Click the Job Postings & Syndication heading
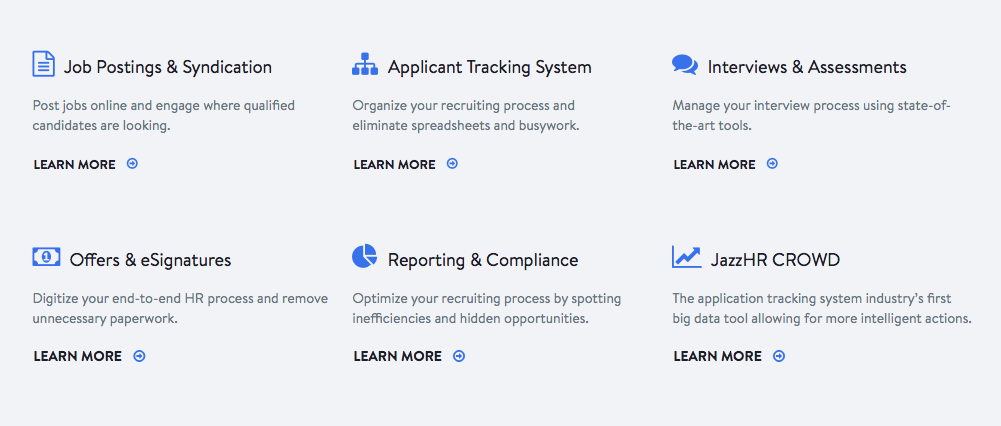This screenshot has width=1001, height=426. click(168, 67)
